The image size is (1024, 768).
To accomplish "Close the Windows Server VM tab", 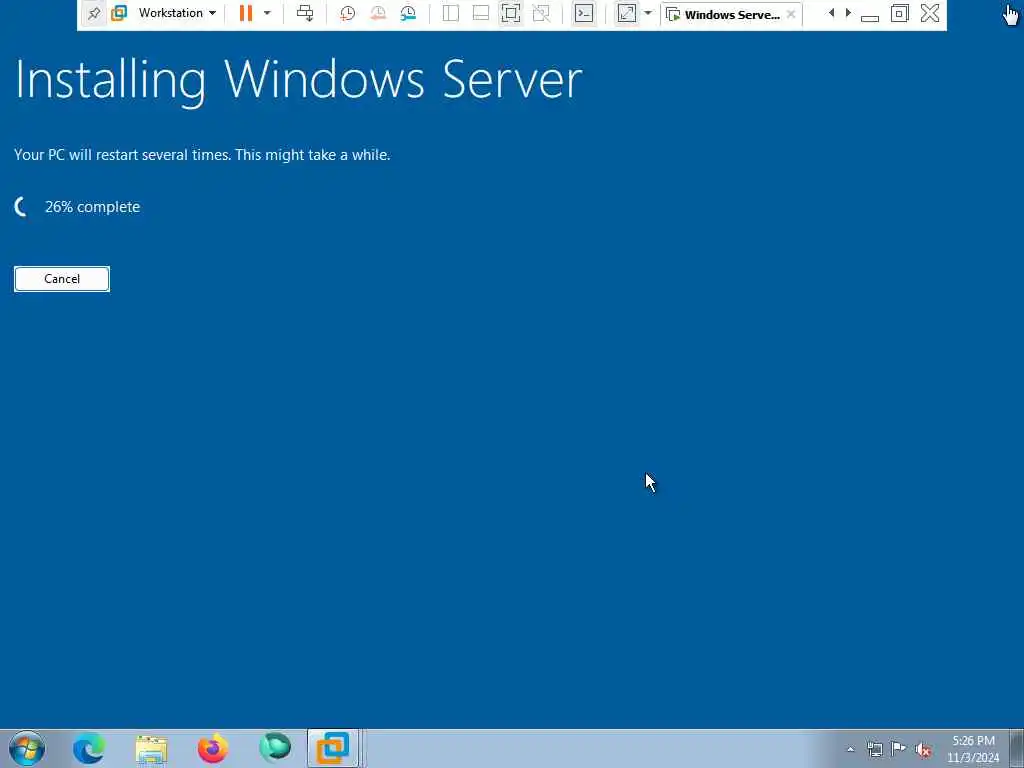I will pos(791,14).
